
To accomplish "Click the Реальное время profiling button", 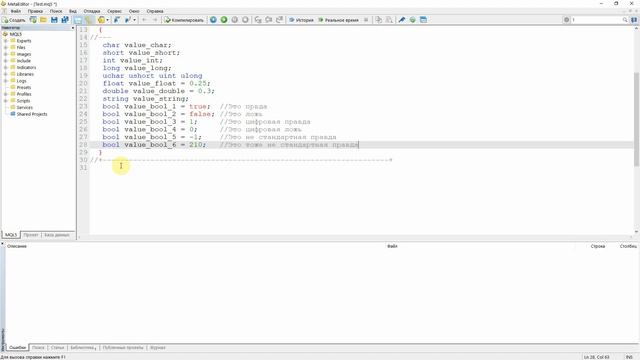I will click(x=338, y=20).
